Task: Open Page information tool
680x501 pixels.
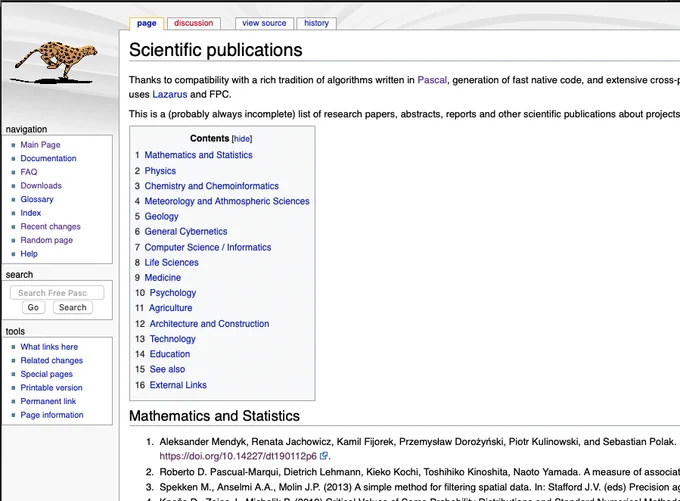Action: coord(52,415)
